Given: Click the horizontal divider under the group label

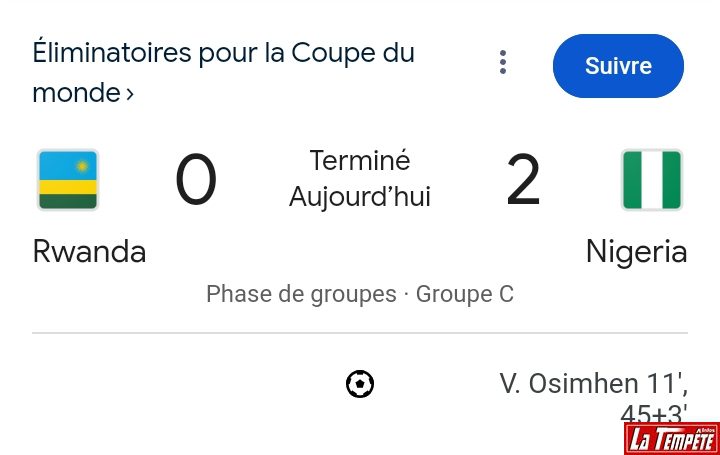Looking at the screenshot, I should pos(360,332).
